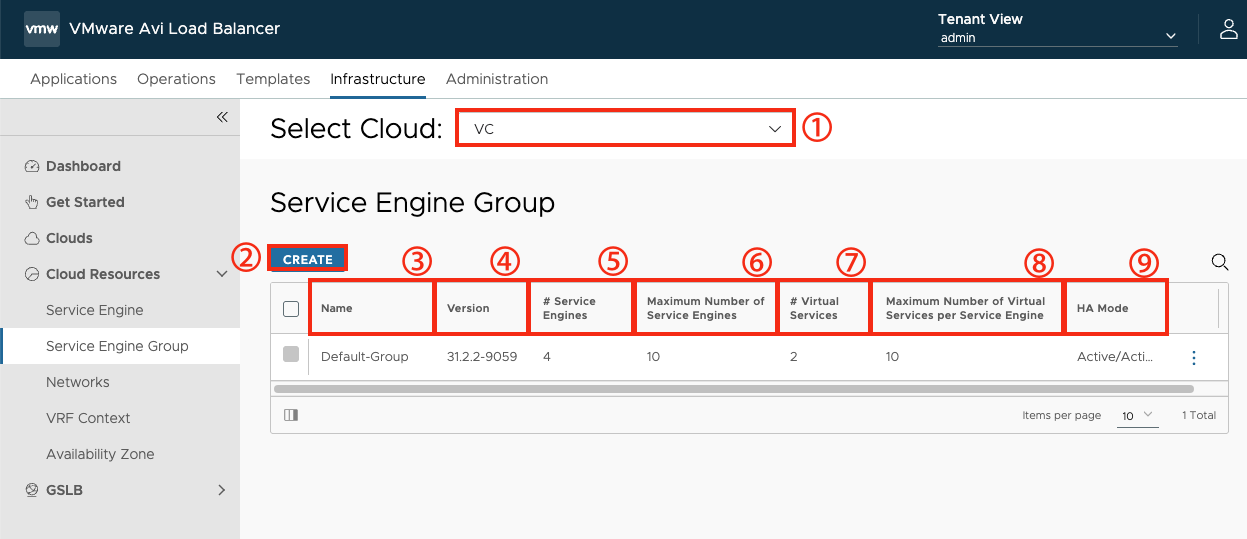
Task: Click the Default-Group name cell
Action: click(x=365, y=357)
